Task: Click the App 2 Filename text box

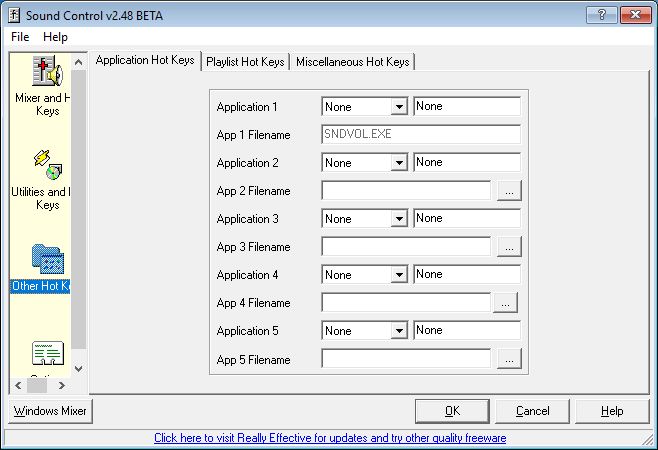Action: tap(406, 190)
